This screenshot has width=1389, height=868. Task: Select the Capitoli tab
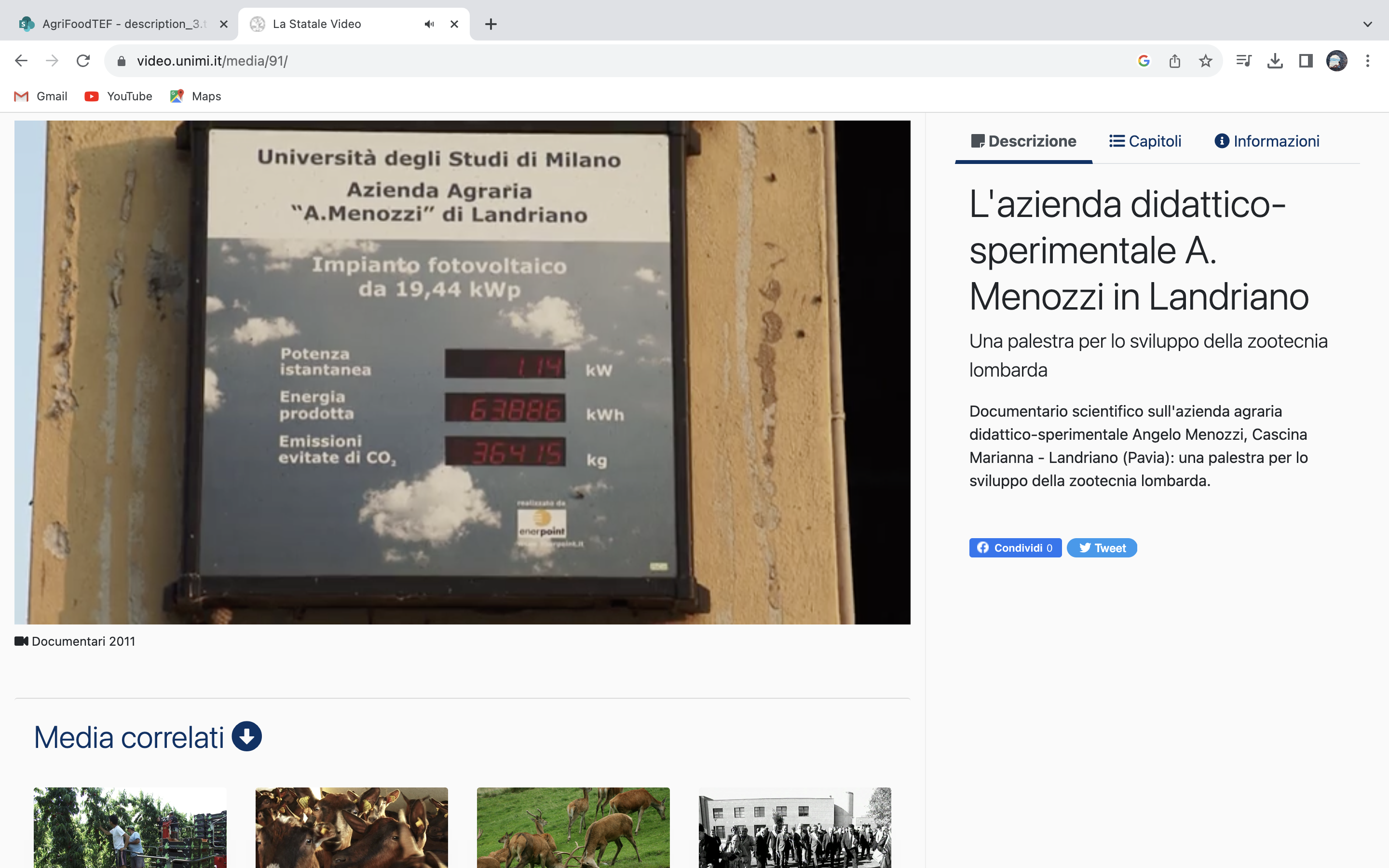pos(1145,141)
